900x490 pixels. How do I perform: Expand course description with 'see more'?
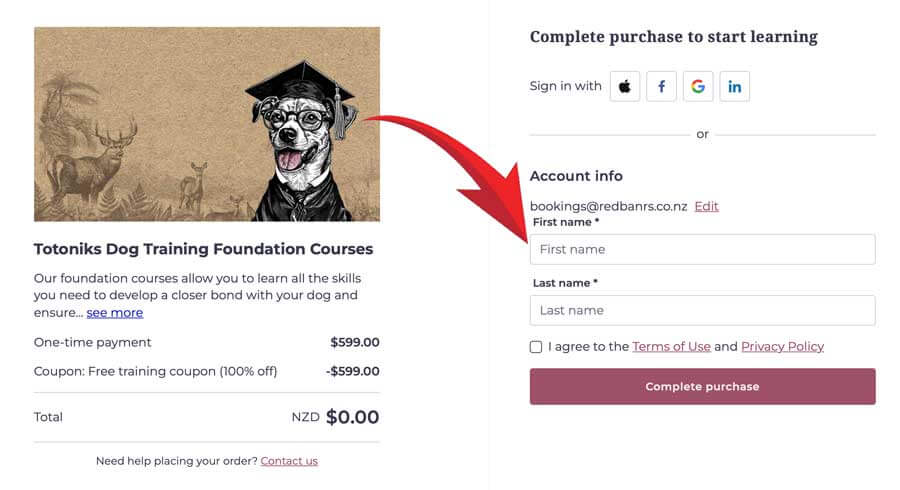click(114, 313)
